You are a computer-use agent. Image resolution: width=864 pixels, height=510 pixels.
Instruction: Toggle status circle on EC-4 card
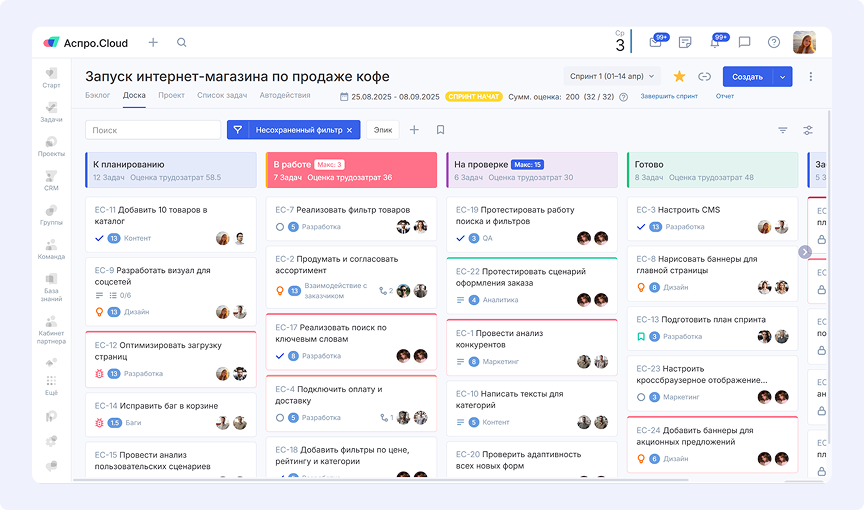point(280,417)
